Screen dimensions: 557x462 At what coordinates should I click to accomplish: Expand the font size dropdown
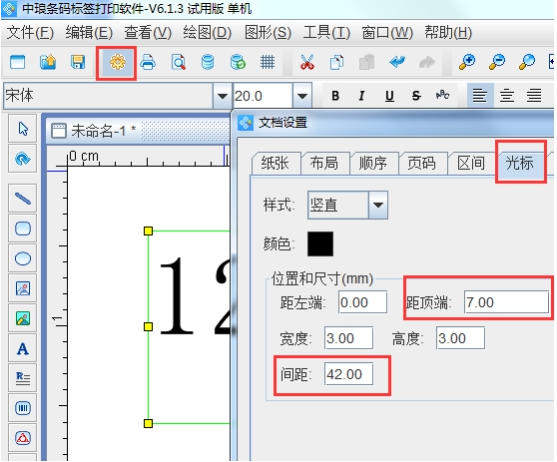(x=302, y=96)
